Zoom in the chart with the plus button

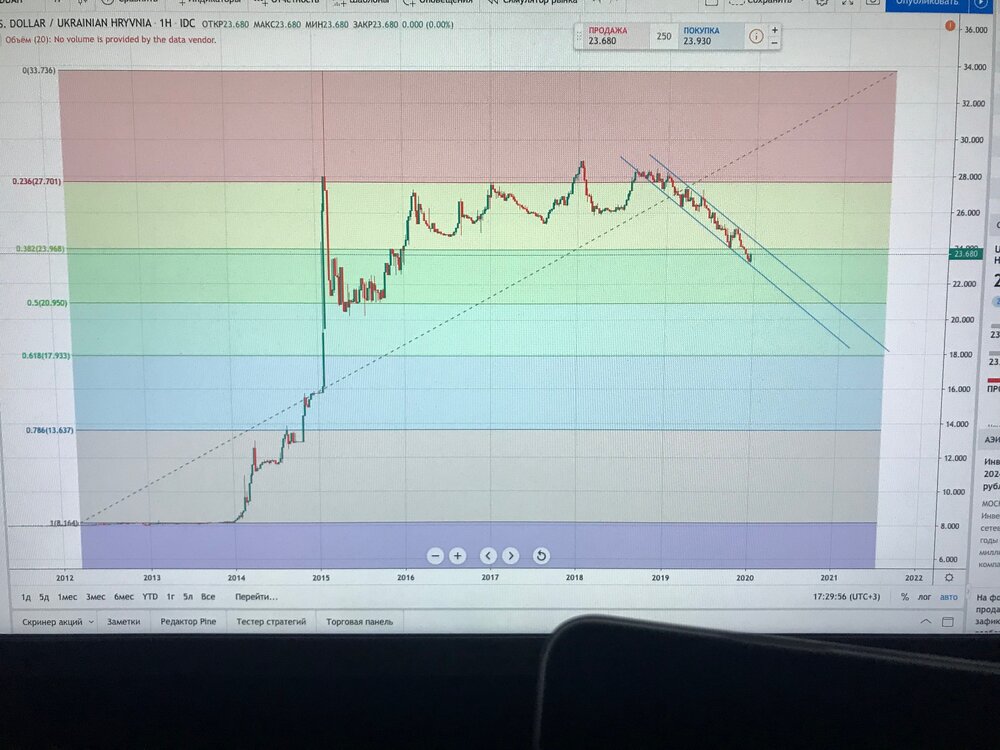tap(457, 555)
